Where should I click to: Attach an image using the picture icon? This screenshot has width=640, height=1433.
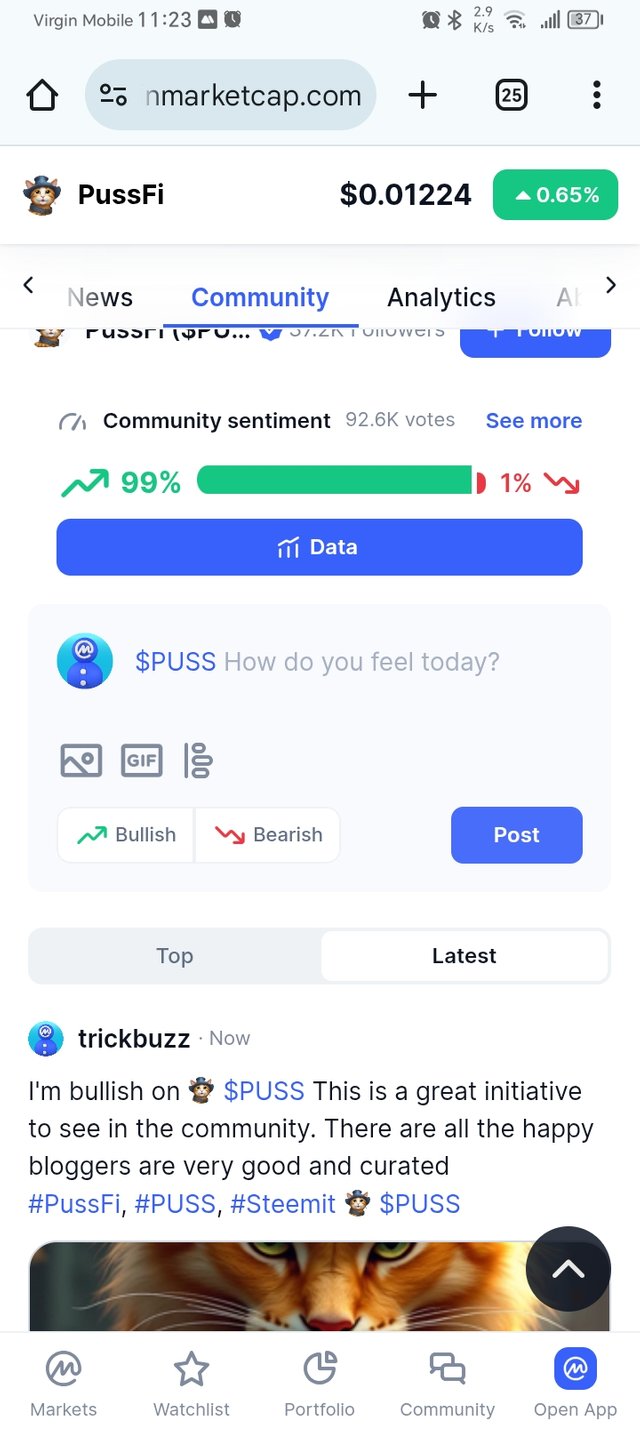(81, 761)
